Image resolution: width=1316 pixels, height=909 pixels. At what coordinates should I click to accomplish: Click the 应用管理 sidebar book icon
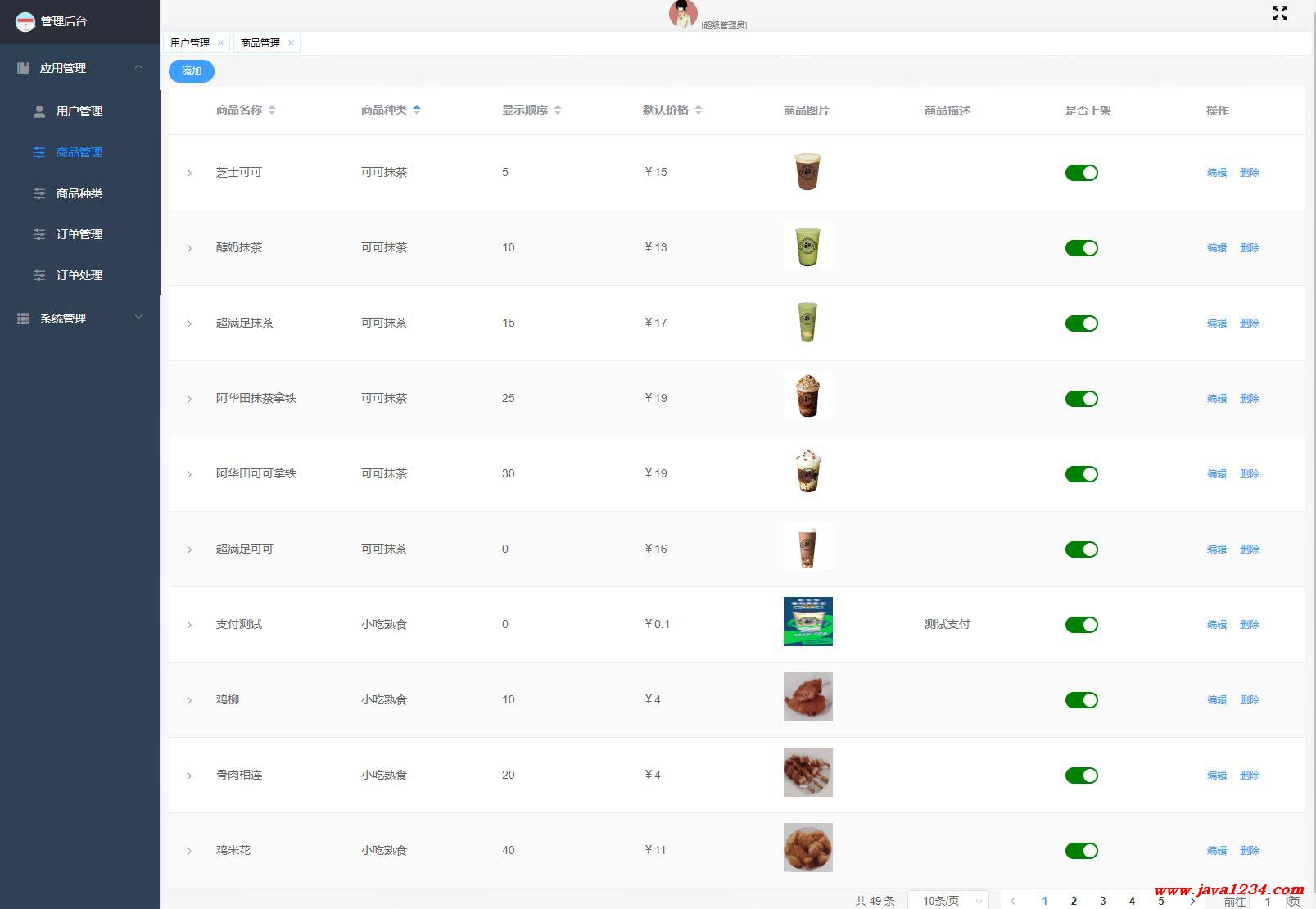[23, 68]
